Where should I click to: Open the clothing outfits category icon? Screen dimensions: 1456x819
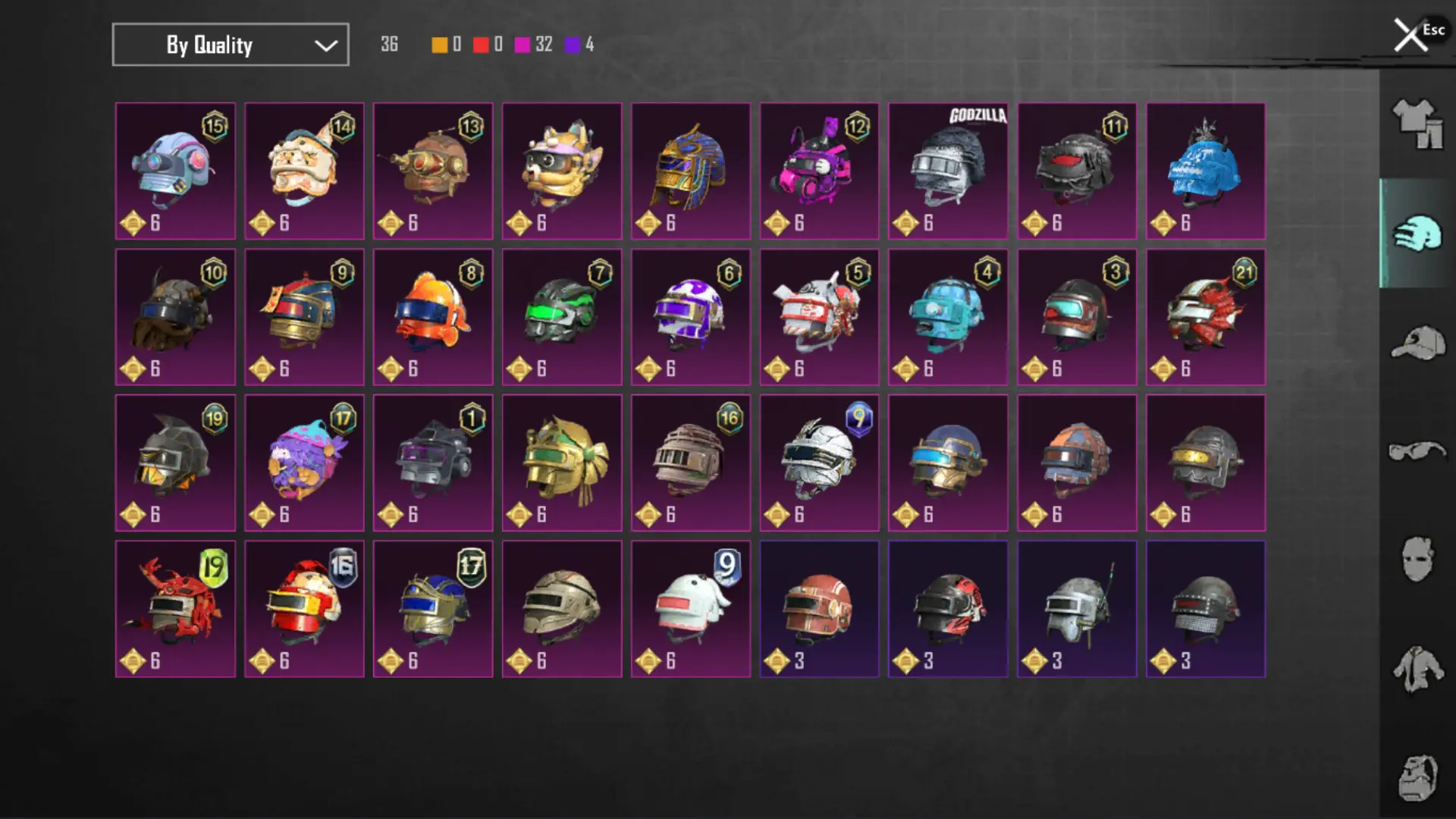pos(1417,124)
